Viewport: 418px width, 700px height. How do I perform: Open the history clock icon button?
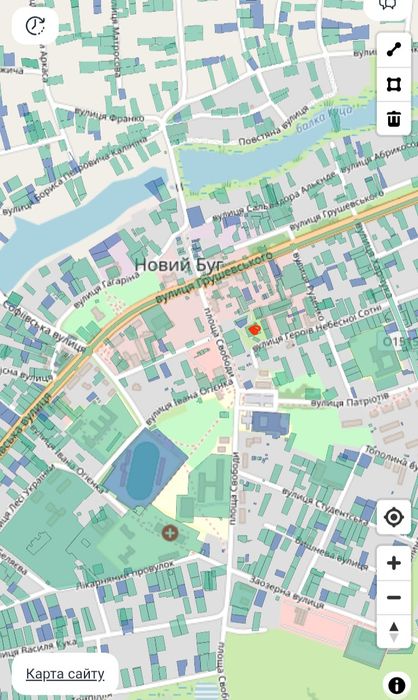35,26
